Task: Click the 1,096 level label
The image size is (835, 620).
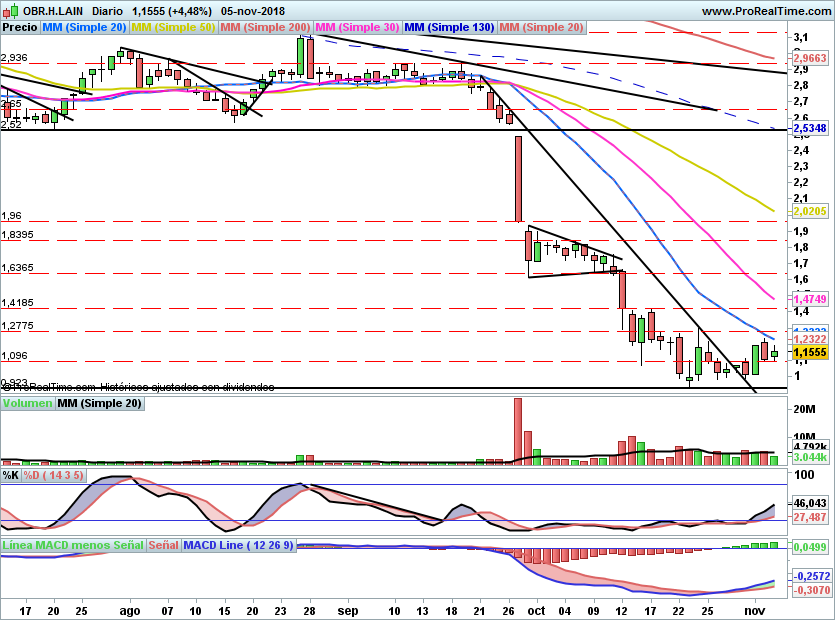Action: pos(14,355)
